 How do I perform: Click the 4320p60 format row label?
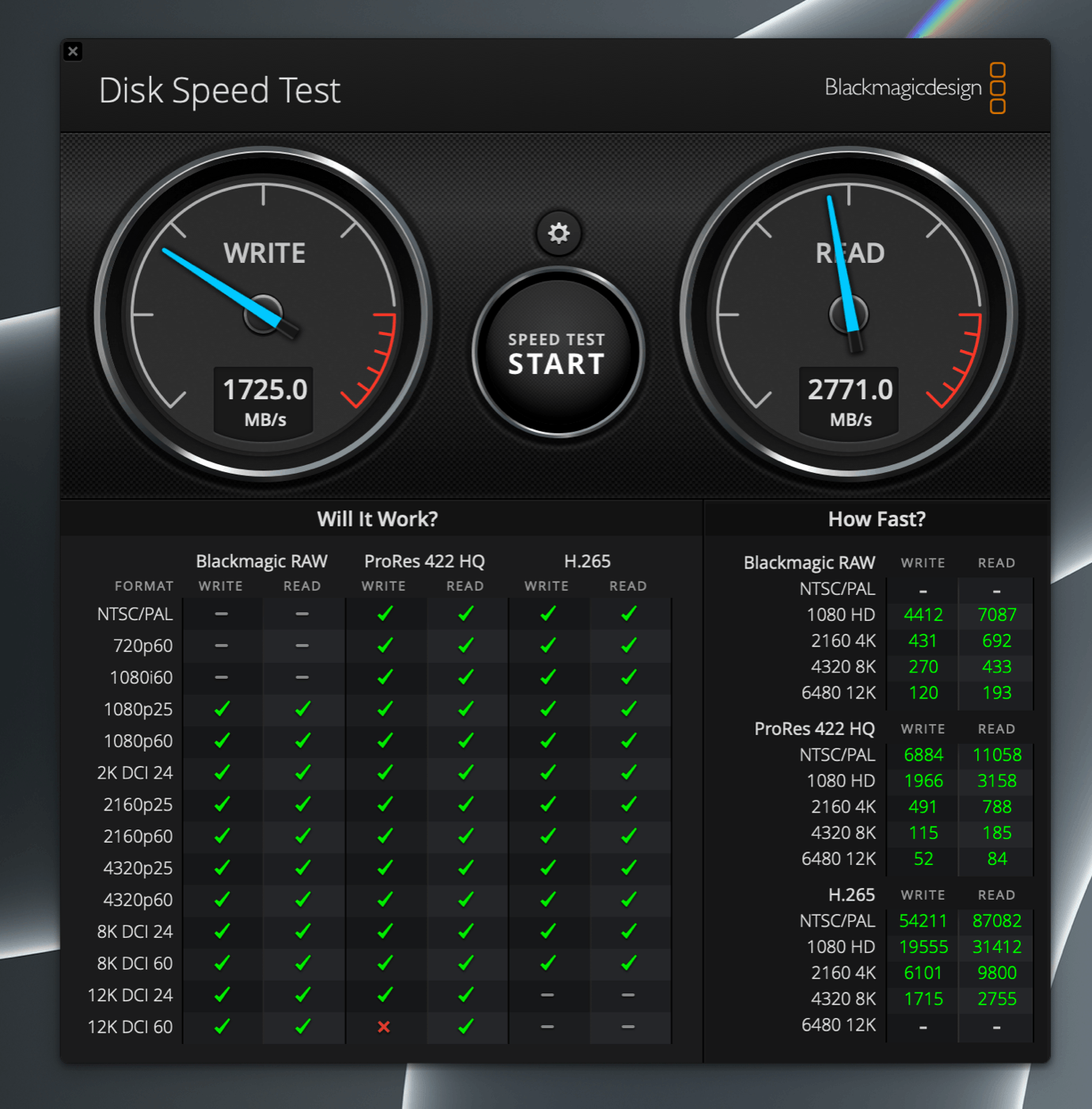[138, 900]
